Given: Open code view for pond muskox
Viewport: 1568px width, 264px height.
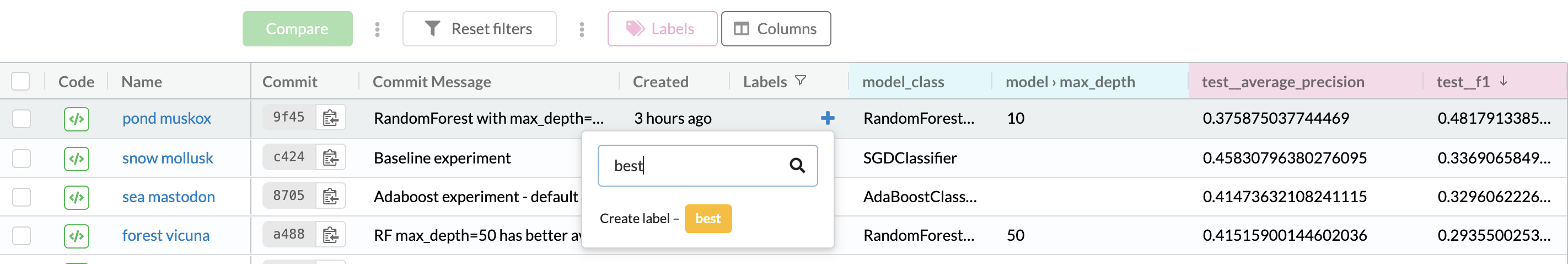Looking at the screenshot, I should 77,119.
